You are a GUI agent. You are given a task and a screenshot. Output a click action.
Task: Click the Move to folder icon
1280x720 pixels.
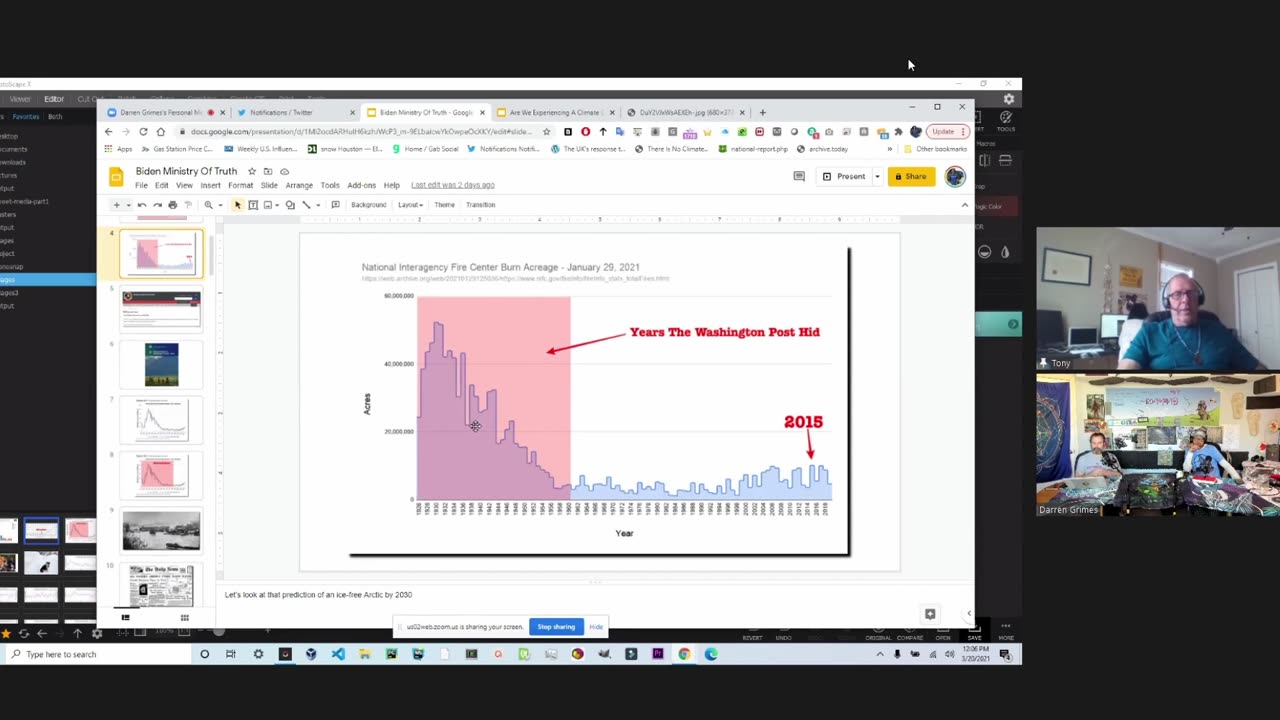pyautogui.click(x=267, y=172)
